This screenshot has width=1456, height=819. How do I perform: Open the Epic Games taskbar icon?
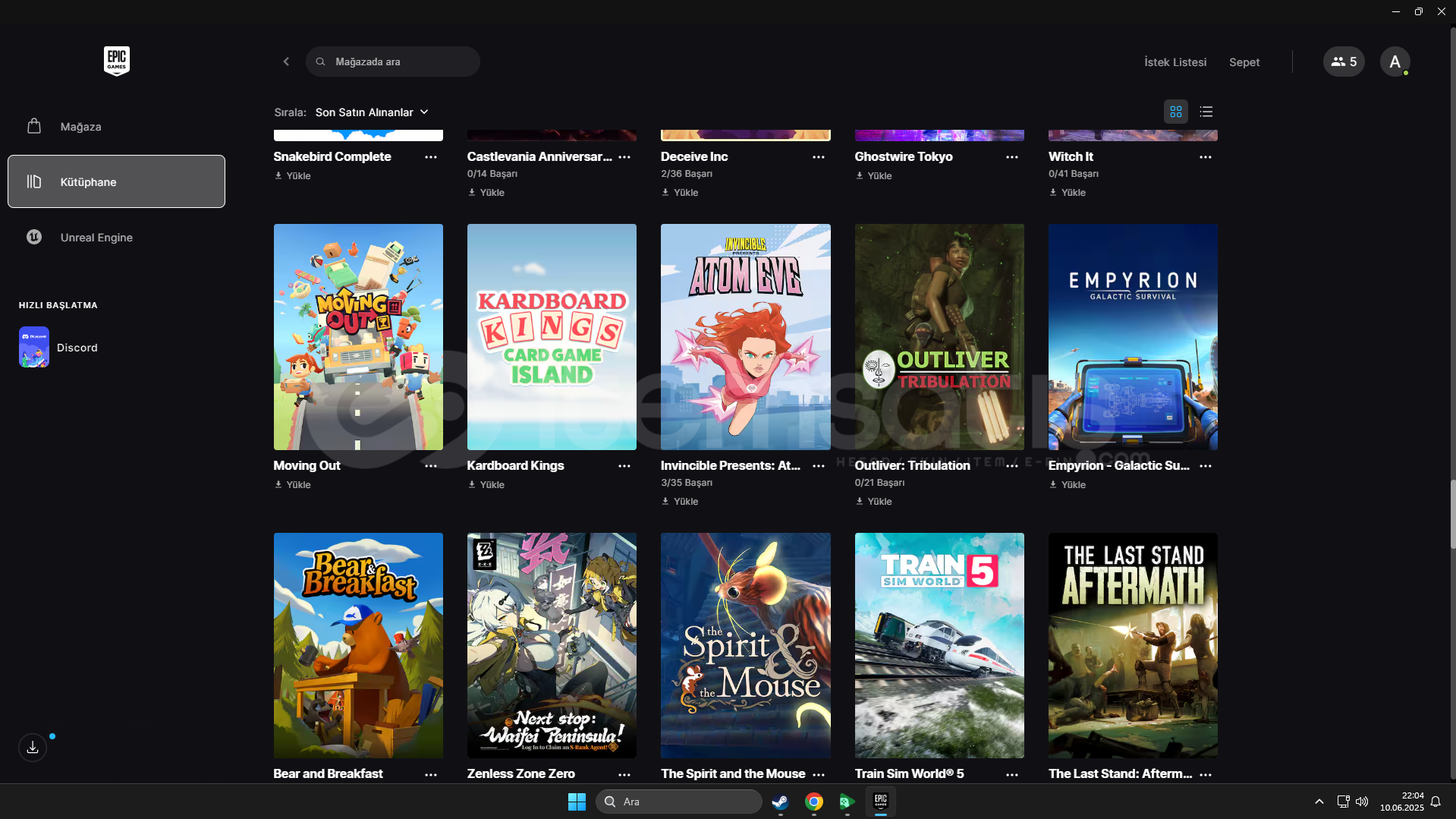[x=880, y=802]
